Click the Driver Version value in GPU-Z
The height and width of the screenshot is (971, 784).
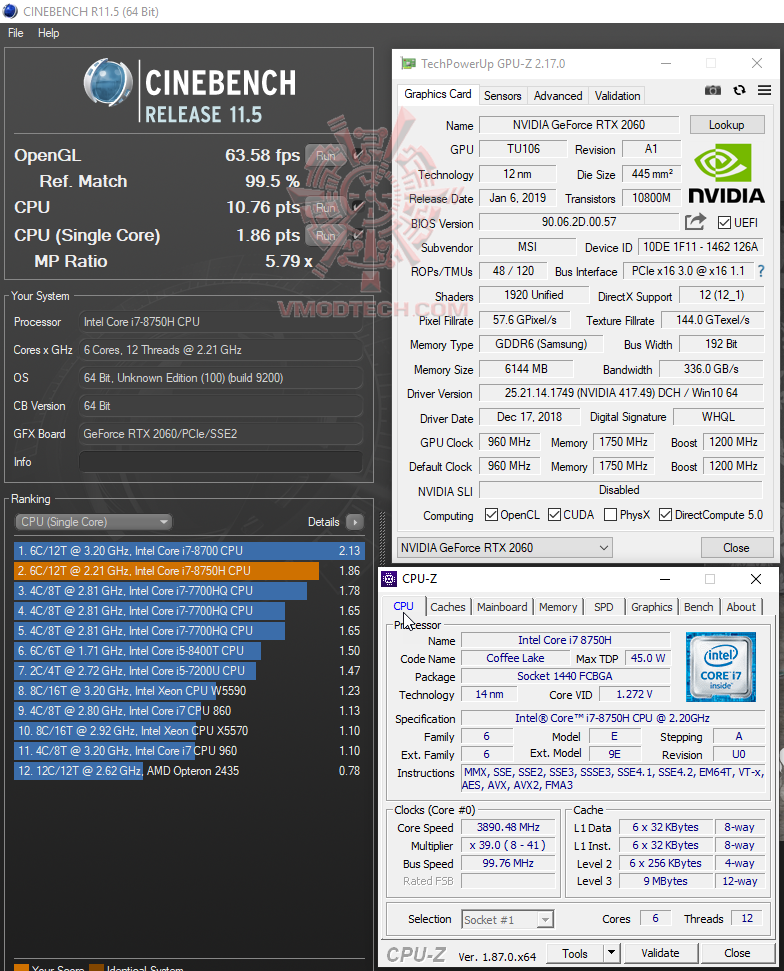click(621, 393)
